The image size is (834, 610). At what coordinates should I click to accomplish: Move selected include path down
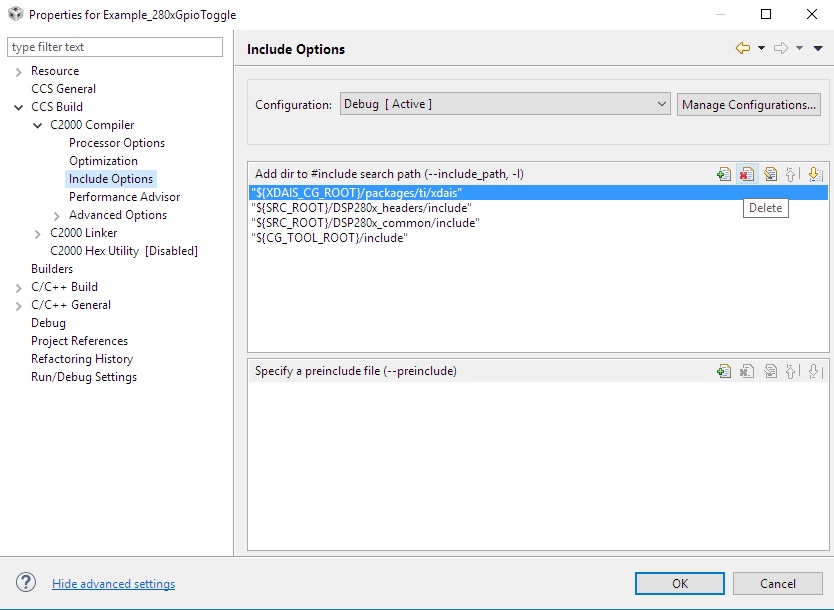pyautogui.click(x=815, y=174)
